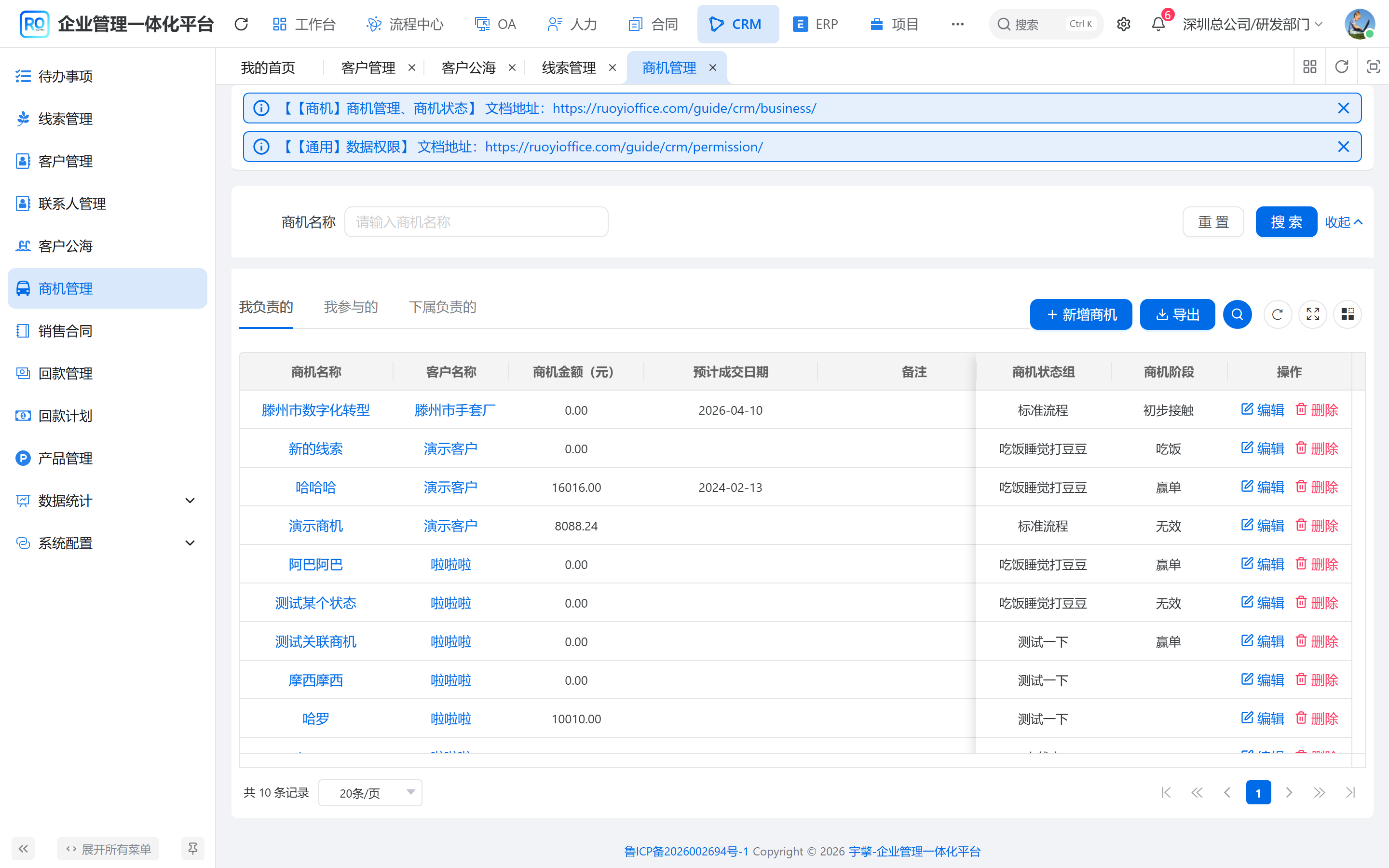The height and width of the screenshot is (868, 1389).
Task: Open 销售合同 in sidebar
Action: click(108, 331)
